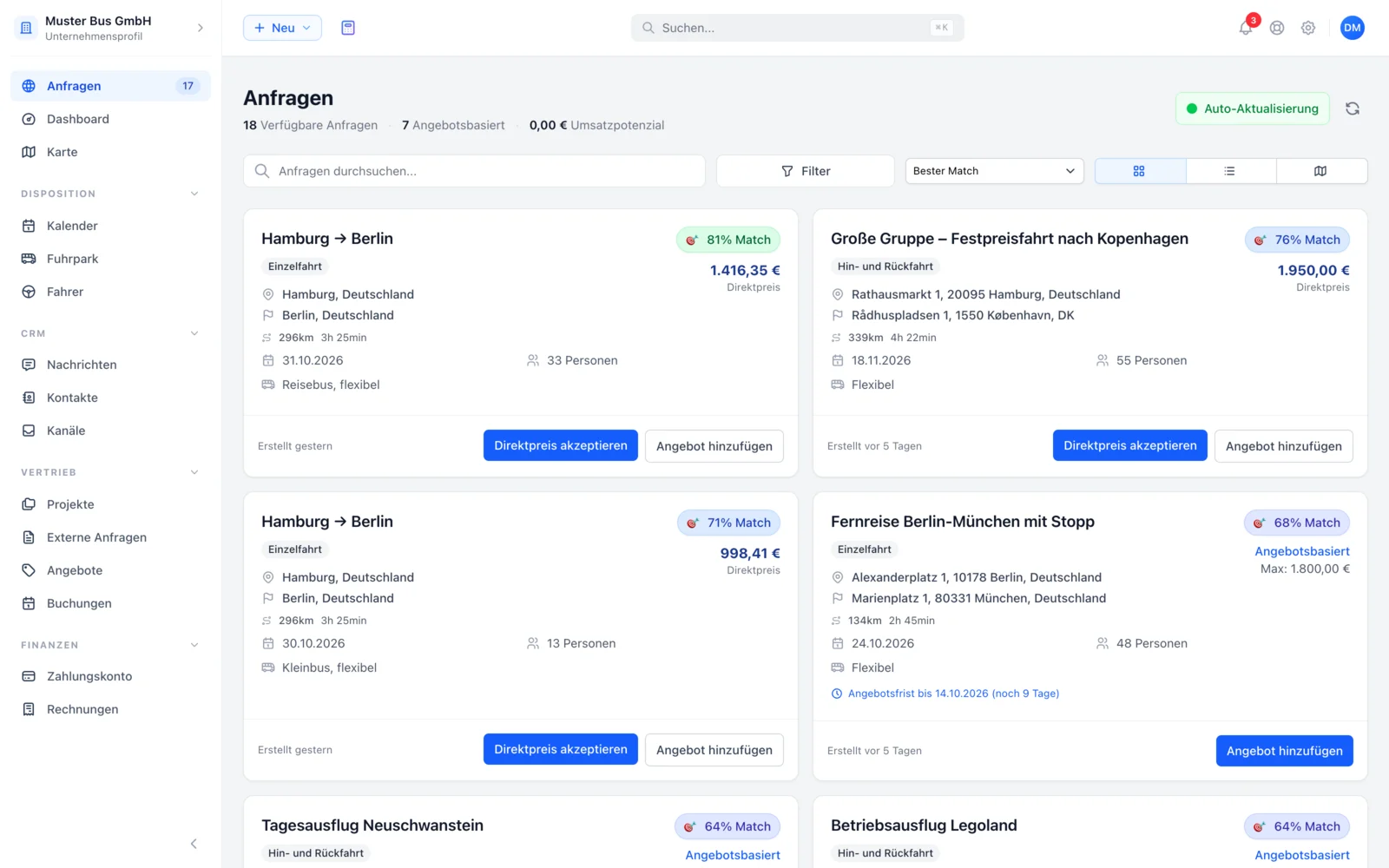
Task: Switch to list view icon
Action: tap(1230, 171)
